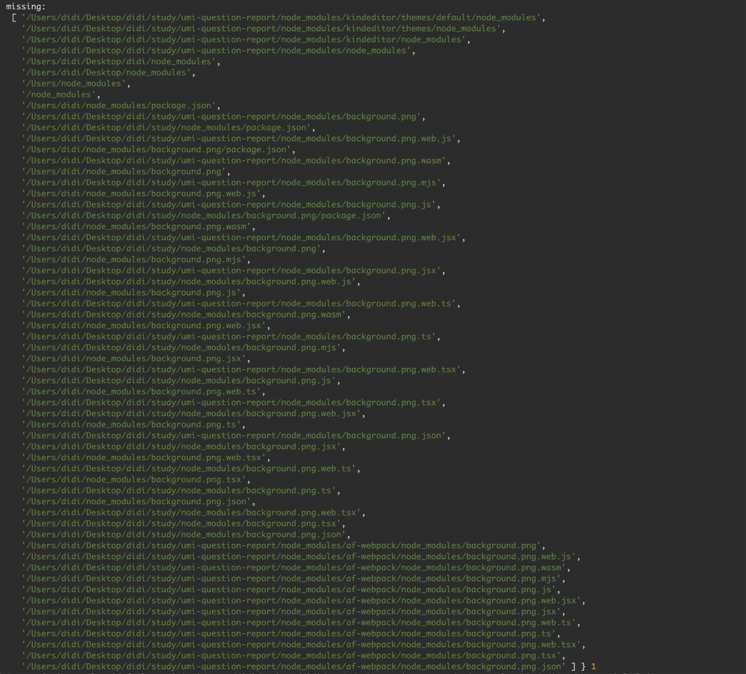Click the '/Users/node_modules' line
The width and height of the screenshot is (746, 674).
(x=76, y=84)
